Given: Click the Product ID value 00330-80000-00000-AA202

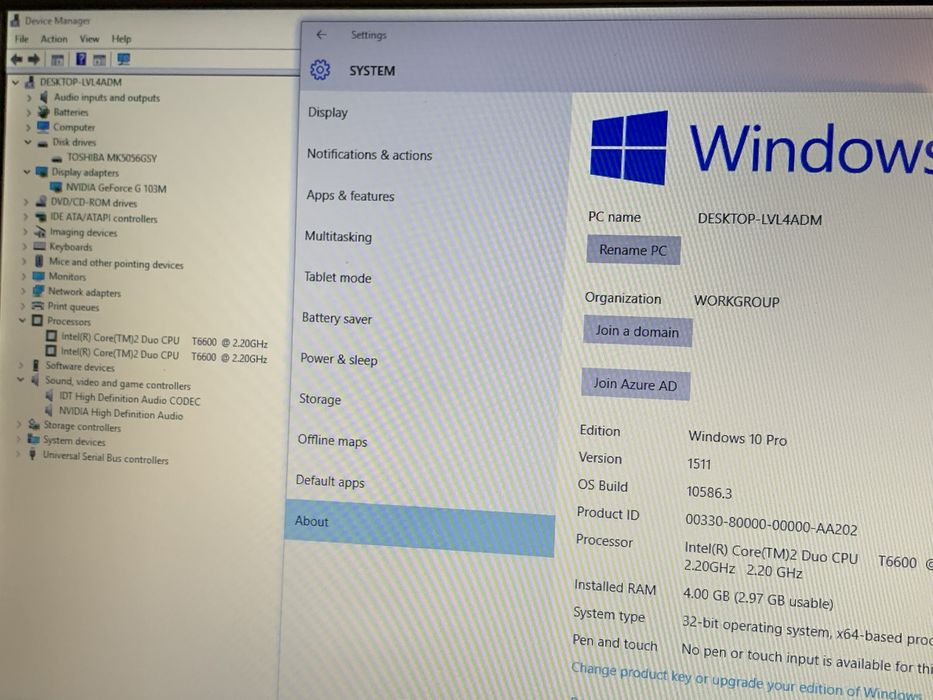Looking at the screenshot, I should pos(771,524).
